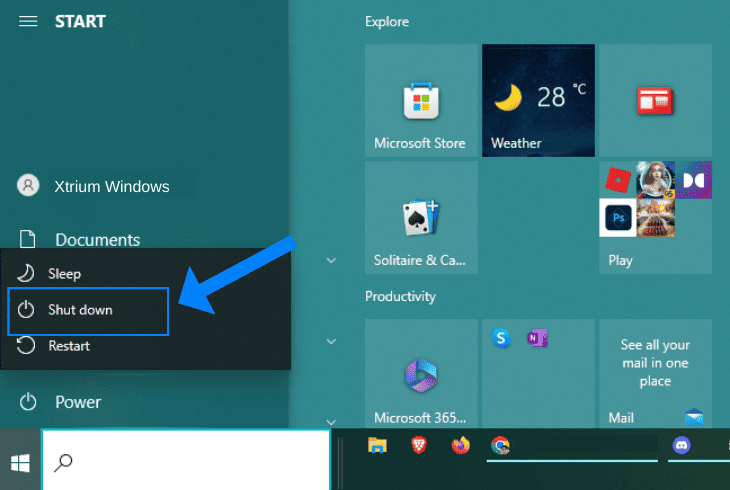Collapse the Explore group chevron
This screenshot has height=490, width=730.
[x=331, y=260]
